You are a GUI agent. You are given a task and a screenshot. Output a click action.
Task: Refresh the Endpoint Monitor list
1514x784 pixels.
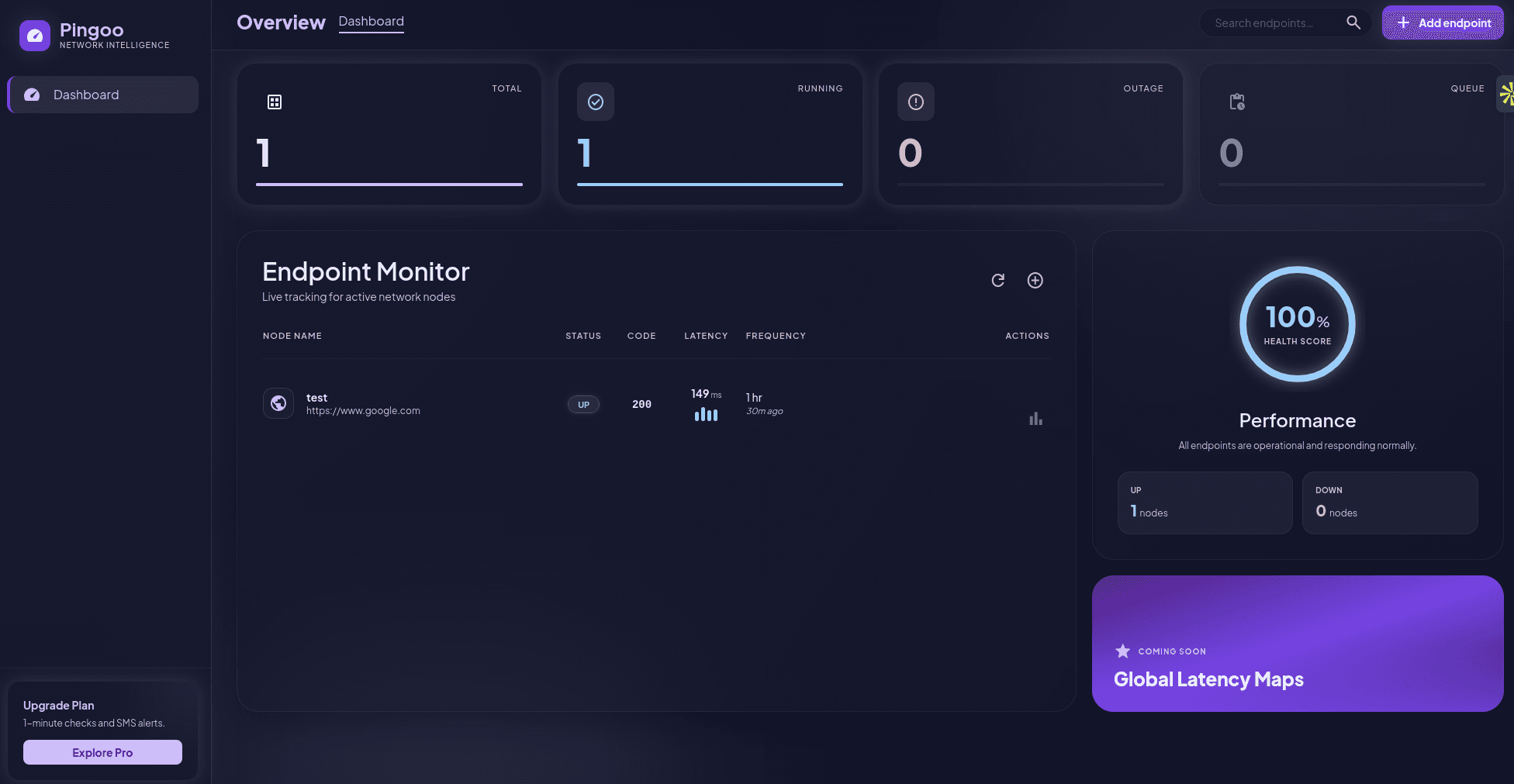[998, 280]
